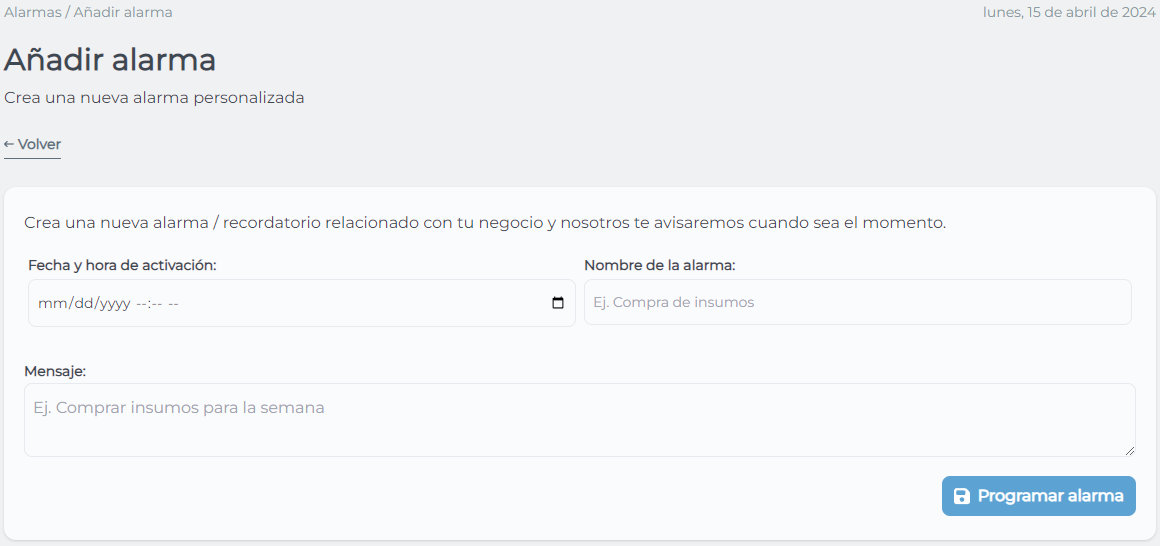Click the 'Nombre de la alarma:' label
Screen dimensions: 1160x546
coord(660,266)
